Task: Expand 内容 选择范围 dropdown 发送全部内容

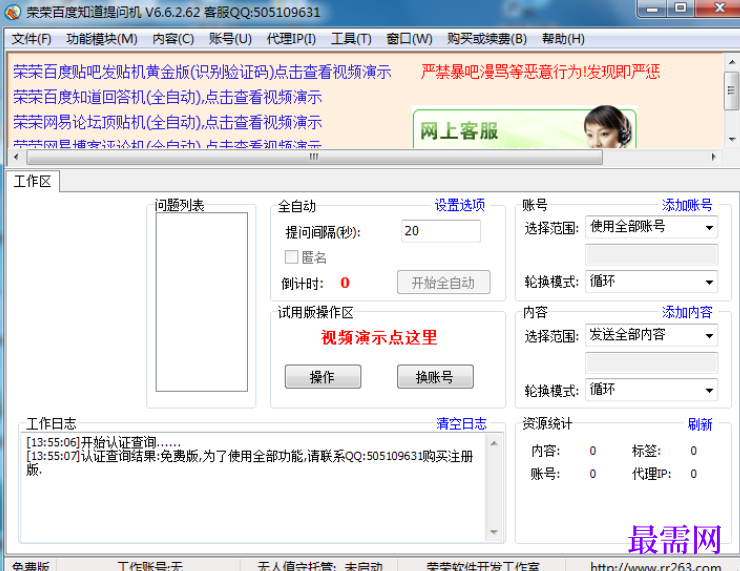Action: tap(652, 335)
